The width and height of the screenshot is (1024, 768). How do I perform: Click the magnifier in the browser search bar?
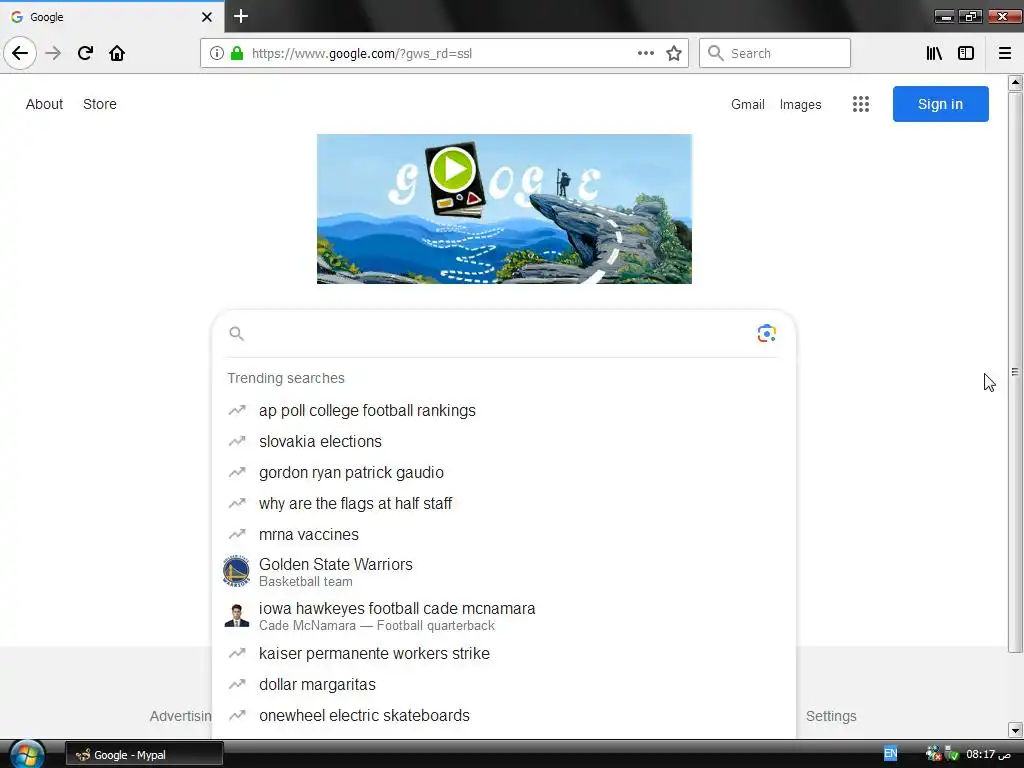[716, 53]
